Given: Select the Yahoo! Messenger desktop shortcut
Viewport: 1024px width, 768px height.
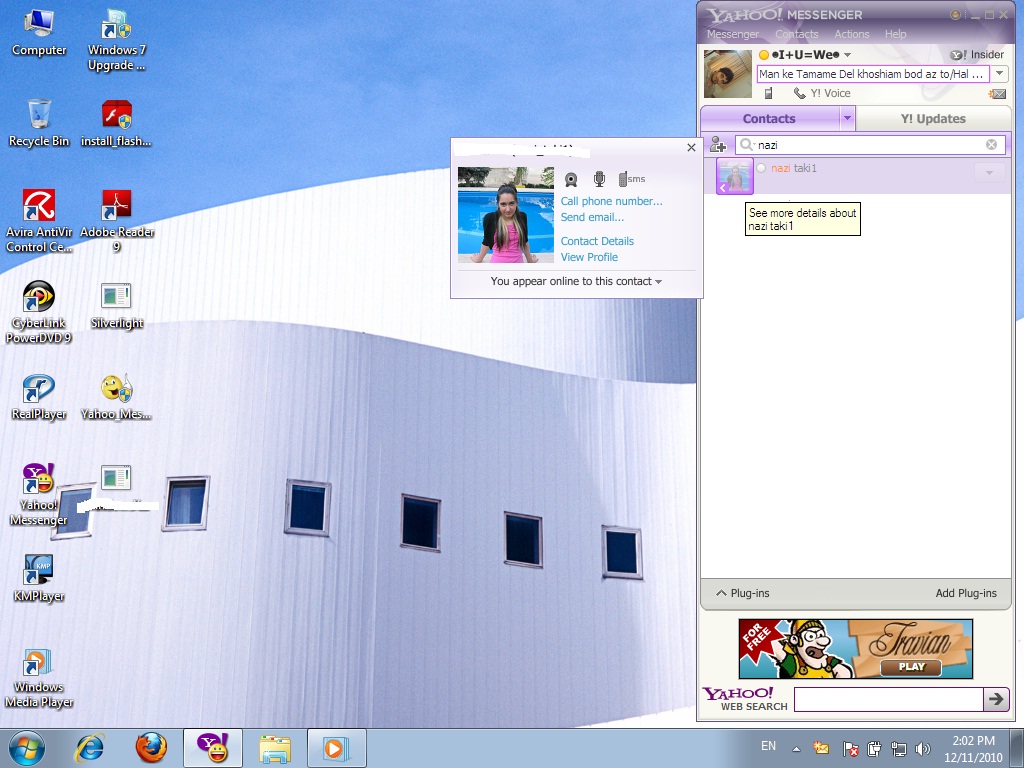Looking at the screenshot, I should click(39, 495).
